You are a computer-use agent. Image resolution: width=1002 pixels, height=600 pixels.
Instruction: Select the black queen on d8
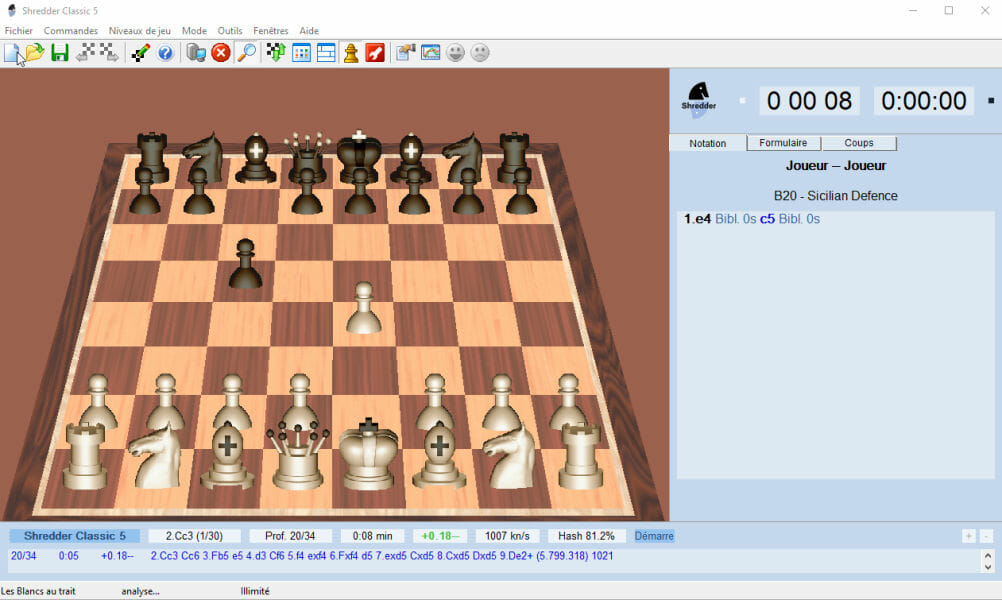(307, 158)
